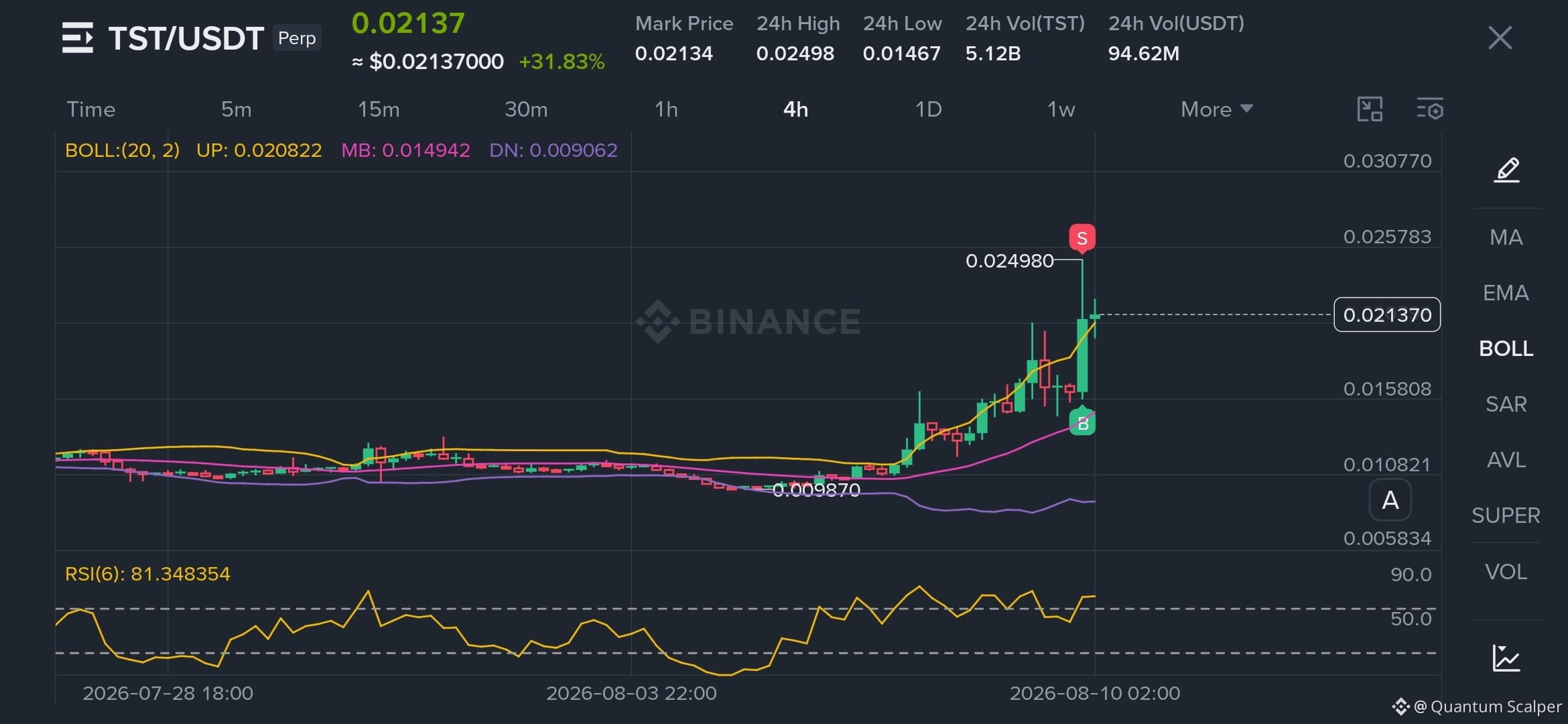Image resolution: width=1568 pixels, height=724 pixels.
Task: Select the 5m timeframe
Action: [x=237, y=109]
